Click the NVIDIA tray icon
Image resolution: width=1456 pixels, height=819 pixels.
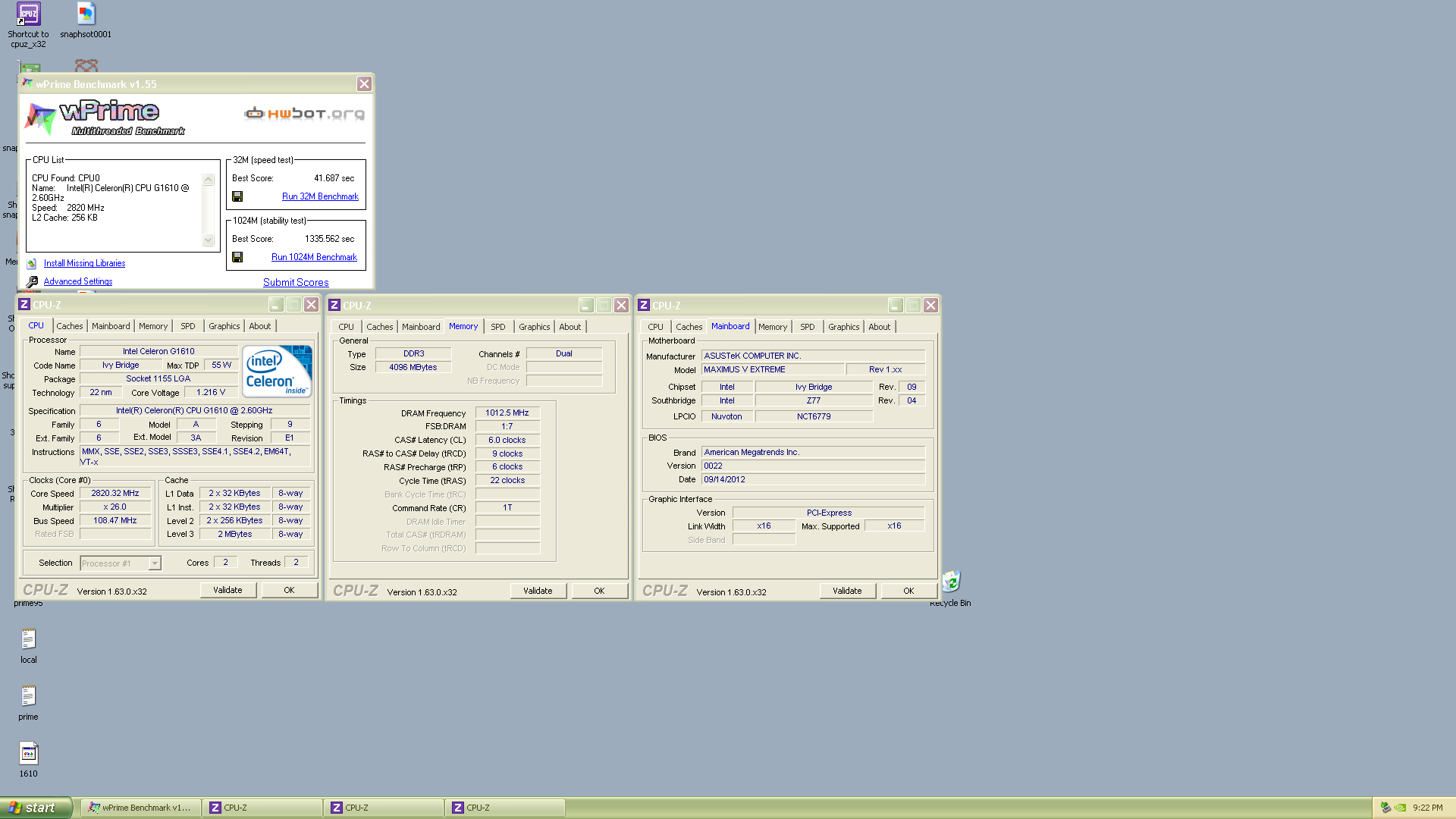[x=1400, y=808]
